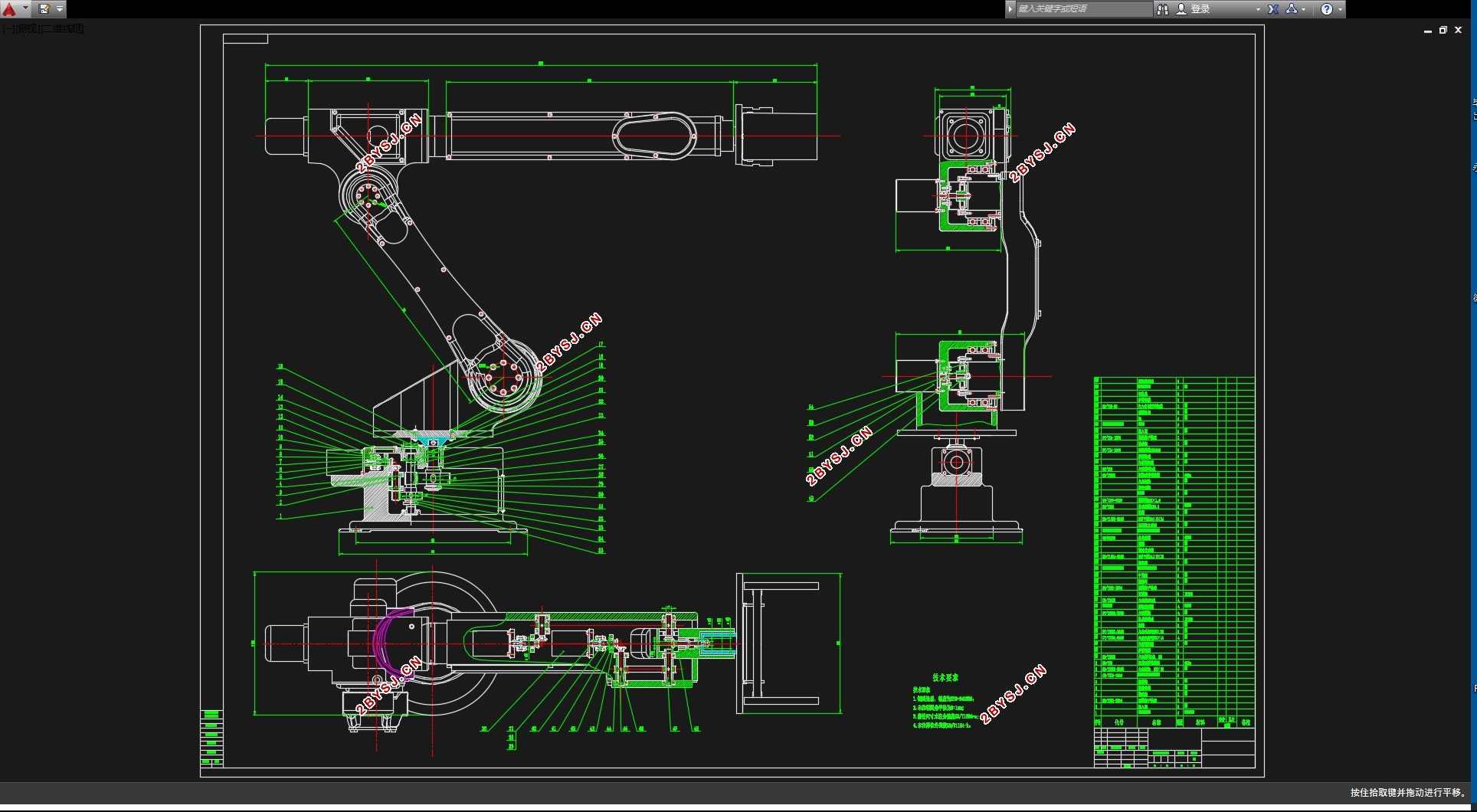Expand the Help dropdown arrow
The image size is (1477, 812).
point(1340,9)
